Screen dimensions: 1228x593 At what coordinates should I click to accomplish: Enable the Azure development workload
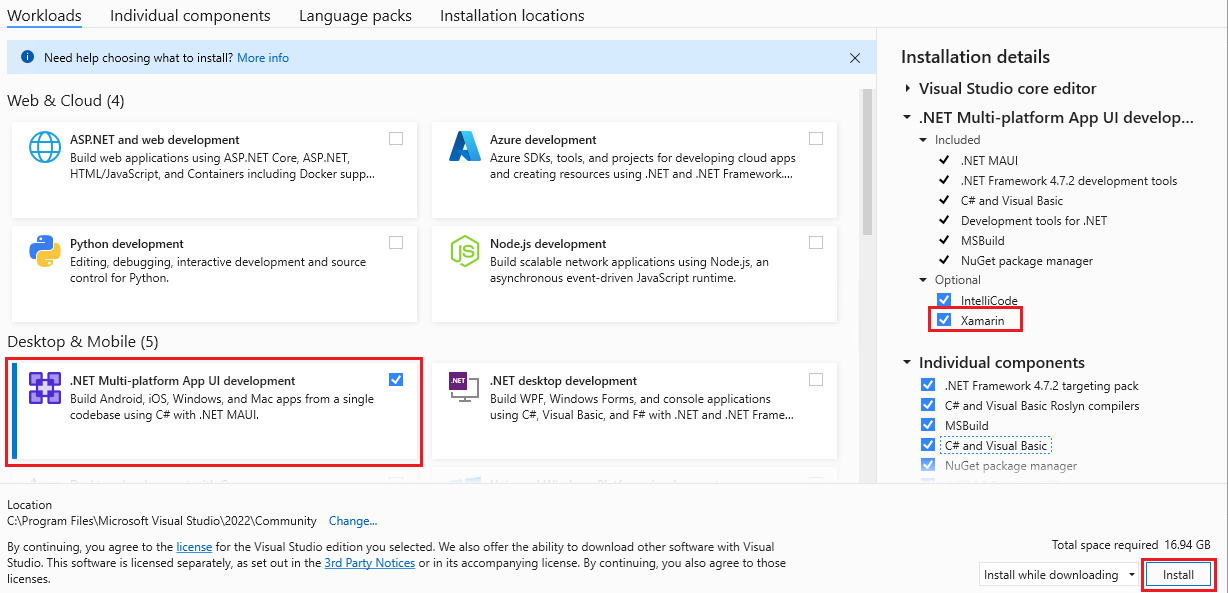[815, 138]
